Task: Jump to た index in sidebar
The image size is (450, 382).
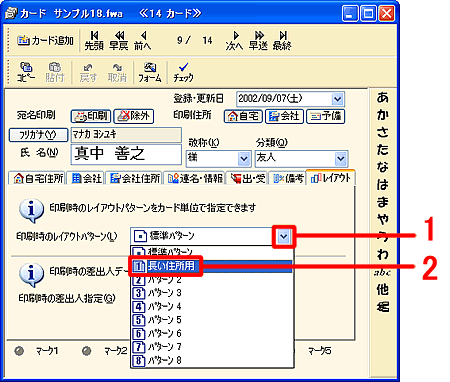Action: pos(382,149)
